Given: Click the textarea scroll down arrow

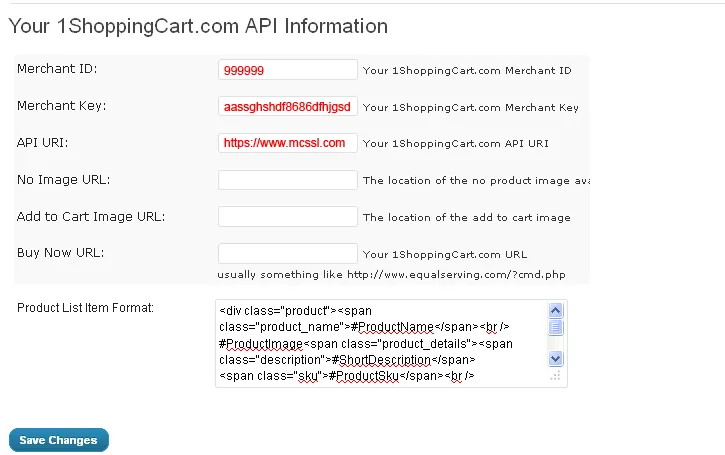Looking at the screenshot, I should [555, 358].
